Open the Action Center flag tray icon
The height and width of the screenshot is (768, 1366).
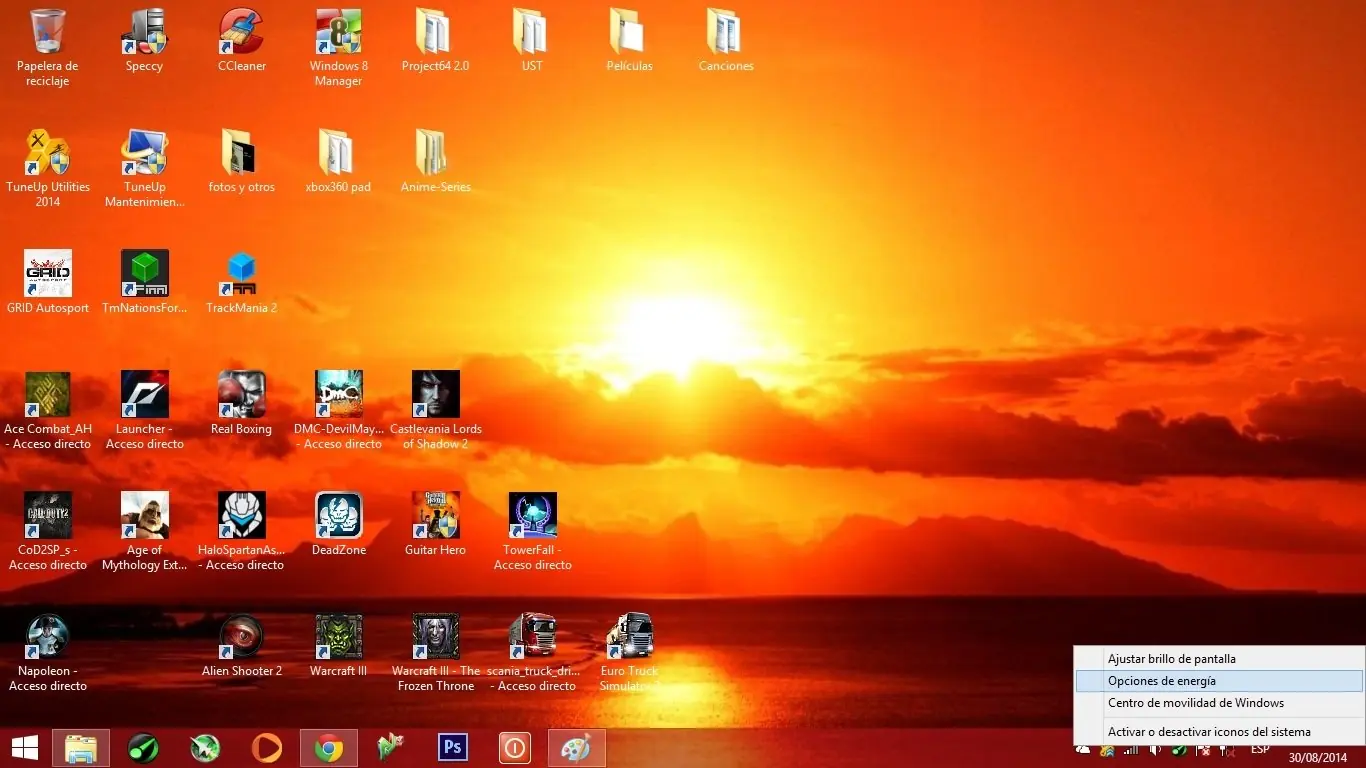[1203, 750]
